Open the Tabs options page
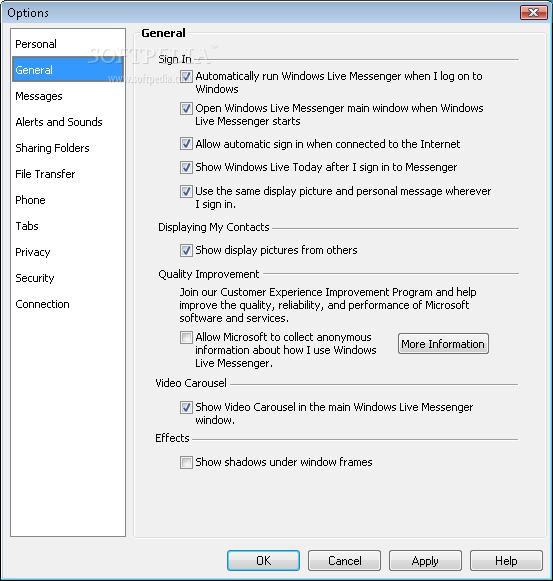 [67, 226]
